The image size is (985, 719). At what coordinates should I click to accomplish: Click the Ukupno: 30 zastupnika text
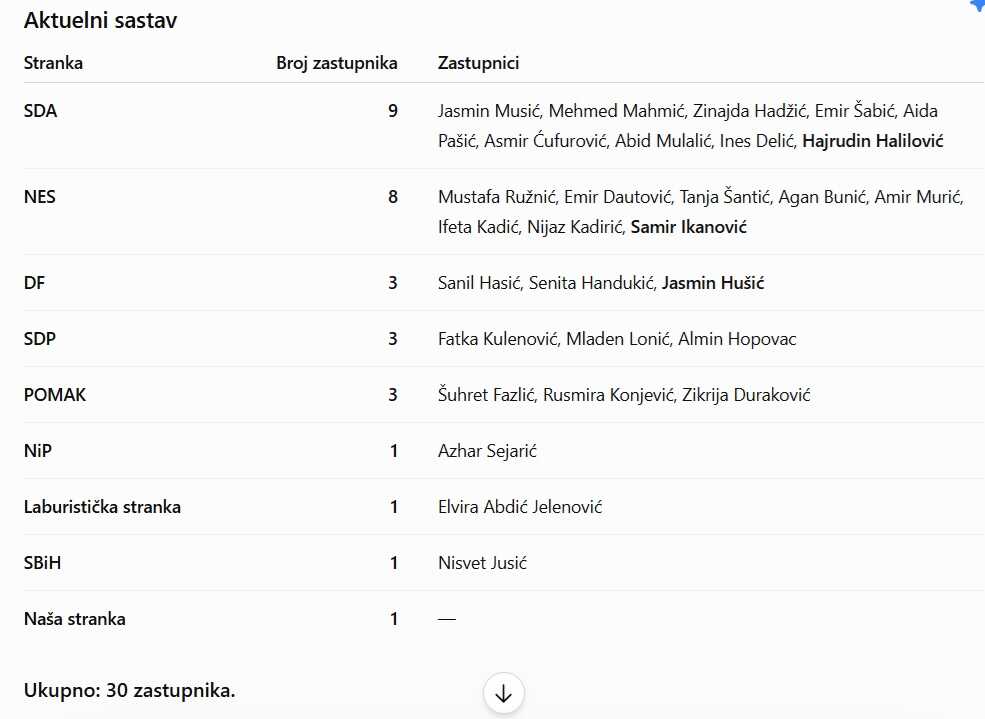(129, 691)
